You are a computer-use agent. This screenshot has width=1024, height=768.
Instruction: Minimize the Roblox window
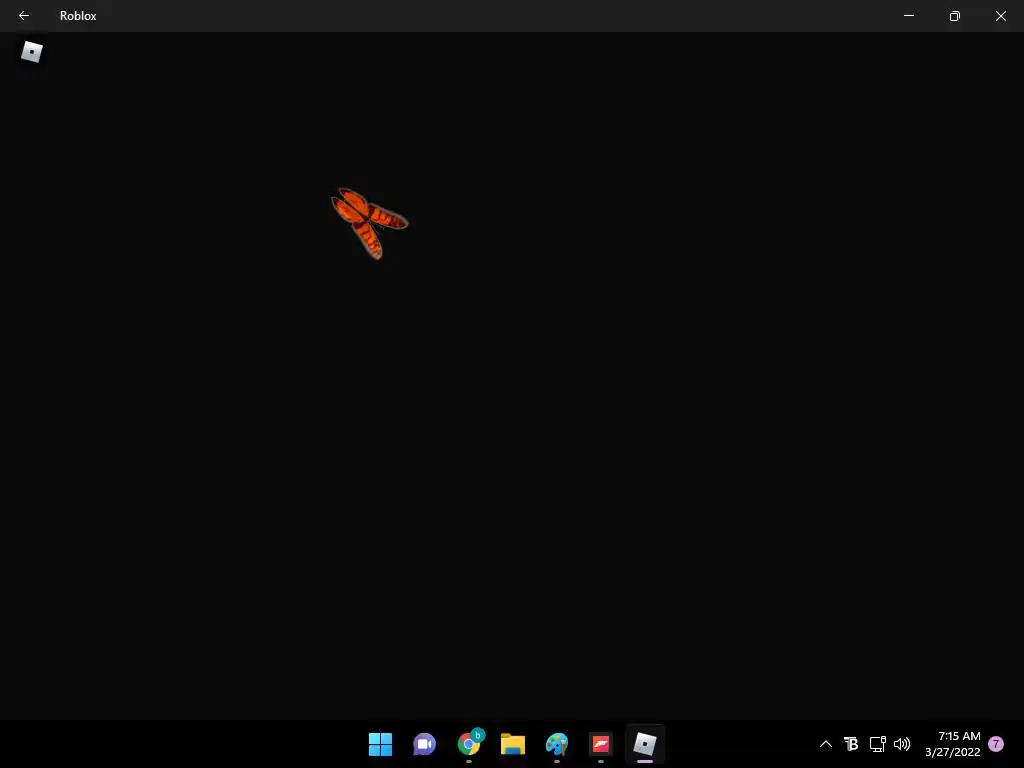[908, 16]
